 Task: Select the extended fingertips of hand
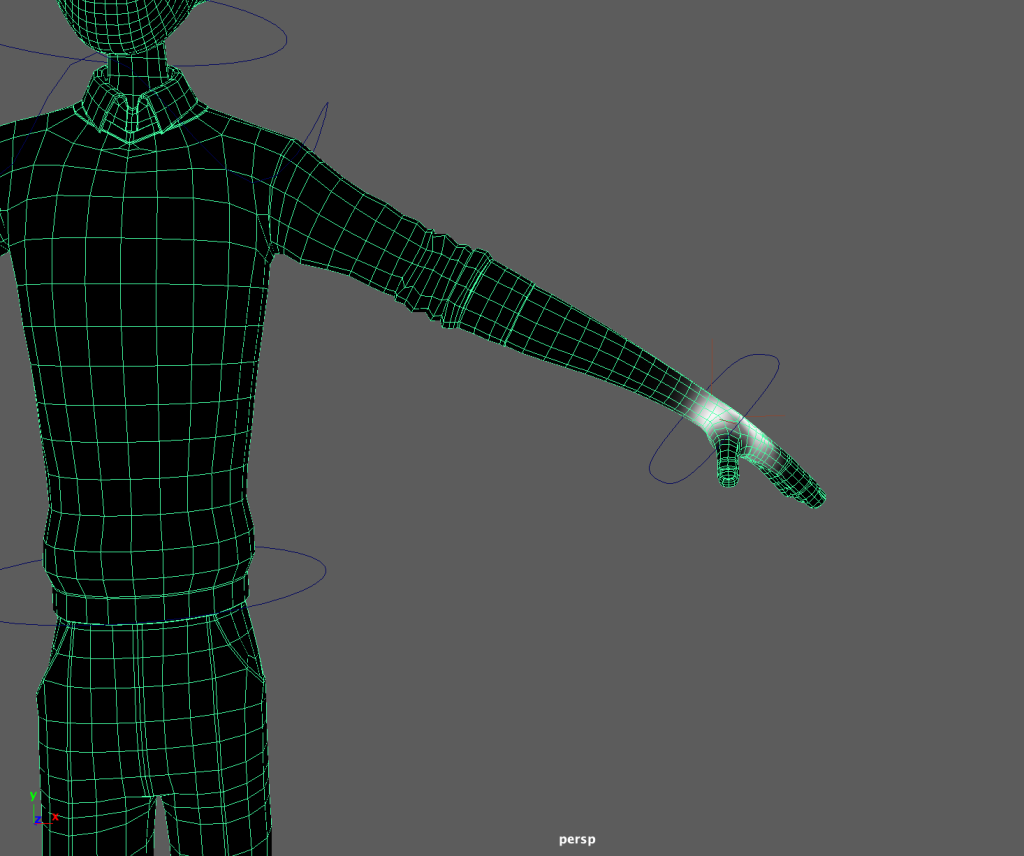[812, 495]
